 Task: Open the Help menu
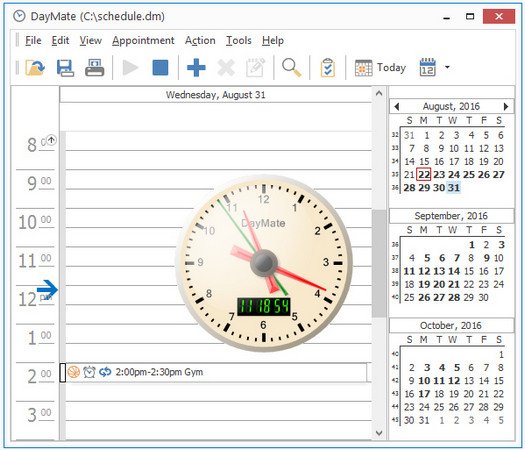273,41
